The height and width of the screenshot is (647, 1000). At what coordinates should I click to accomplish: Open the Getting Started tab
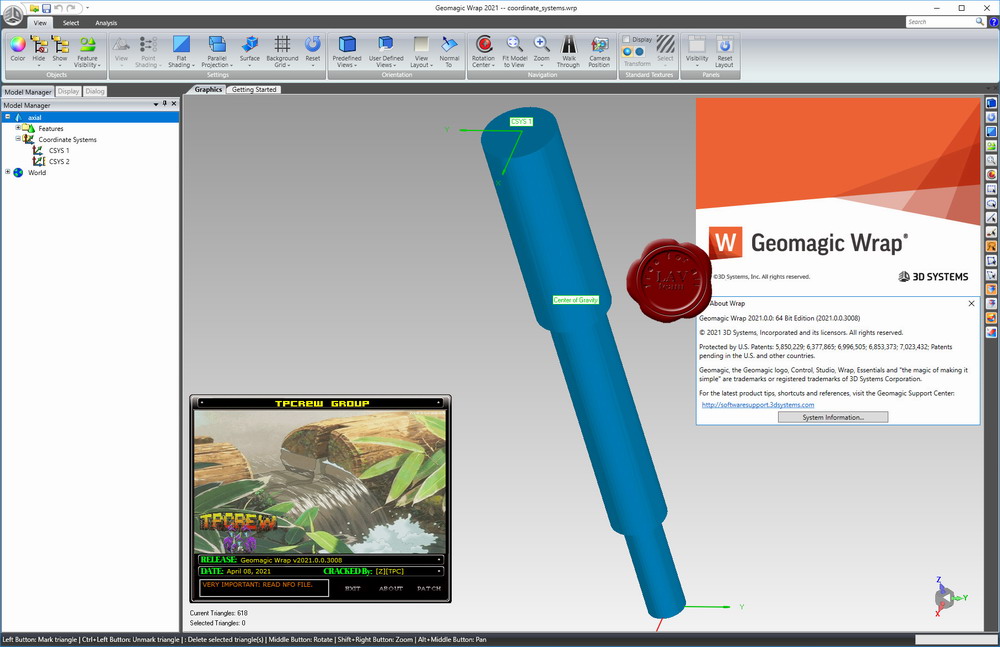254,89
